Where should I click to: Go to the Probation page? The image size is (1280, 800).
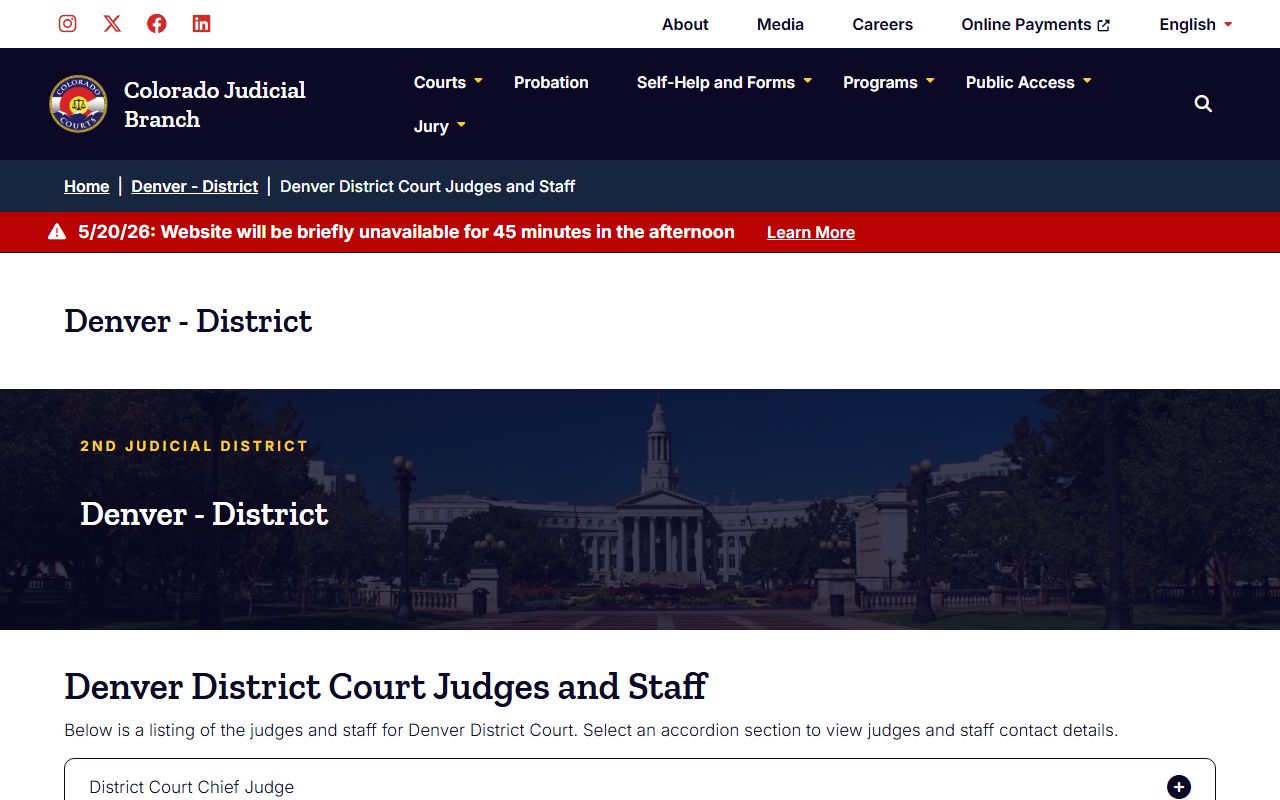tap(551, 82)
